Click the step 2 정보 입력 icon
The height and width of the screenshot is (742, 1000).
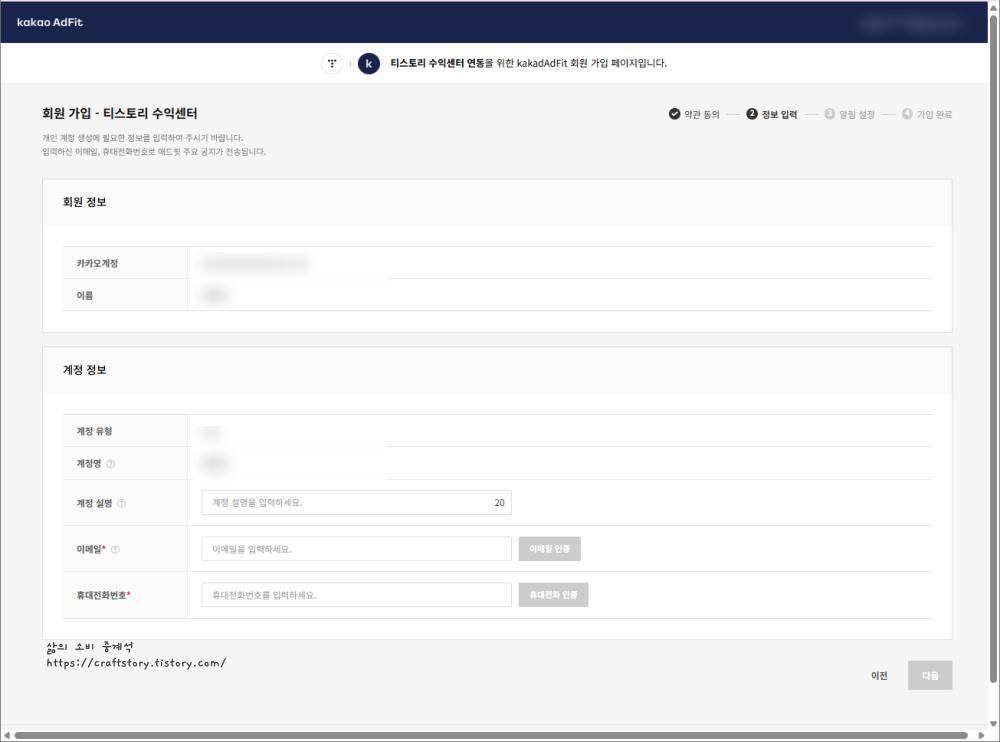[752, 114]
